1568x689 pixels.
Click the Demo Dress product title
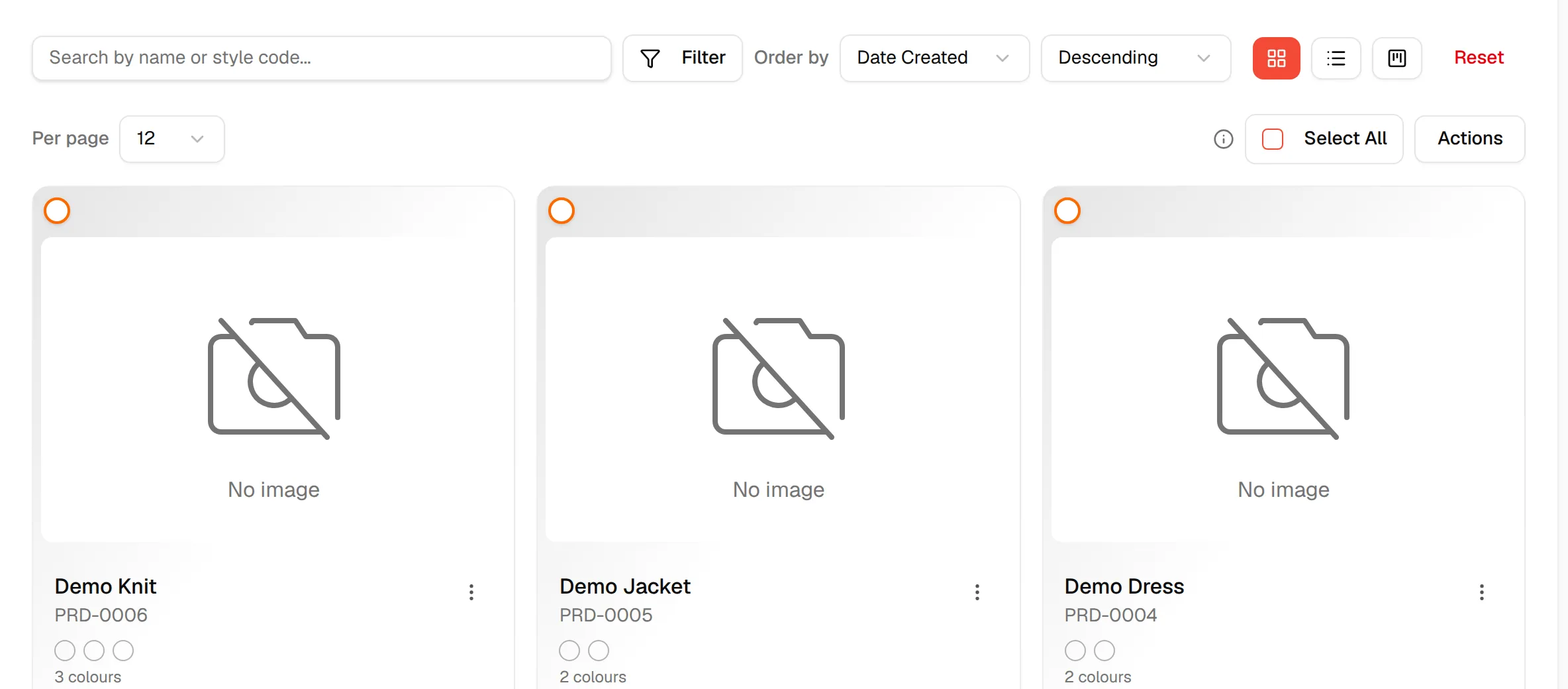tap(1124, 586)
